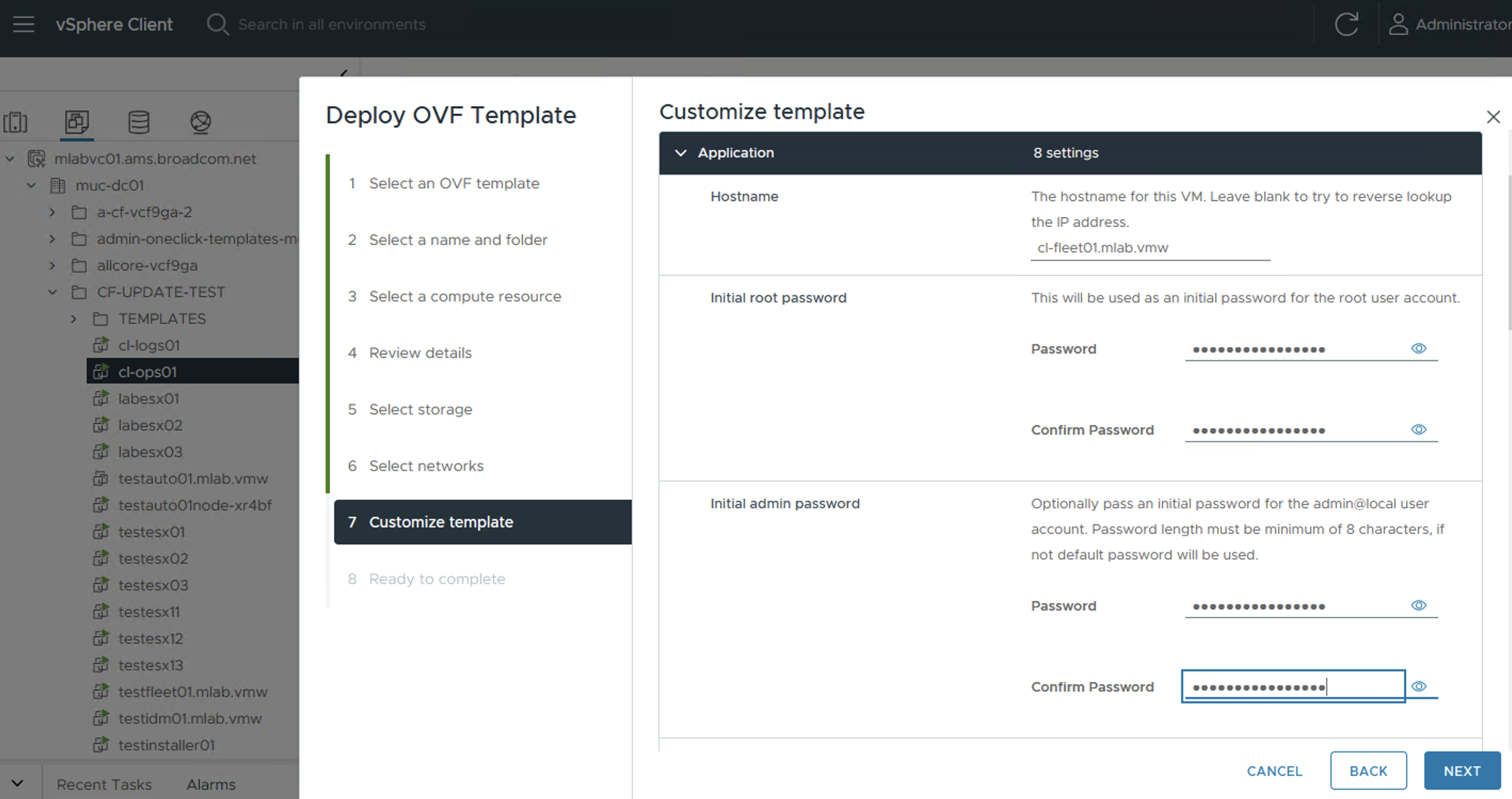Click the Hostname input field
Viewport: 1512px width, 799px height.
point(1150,248)
